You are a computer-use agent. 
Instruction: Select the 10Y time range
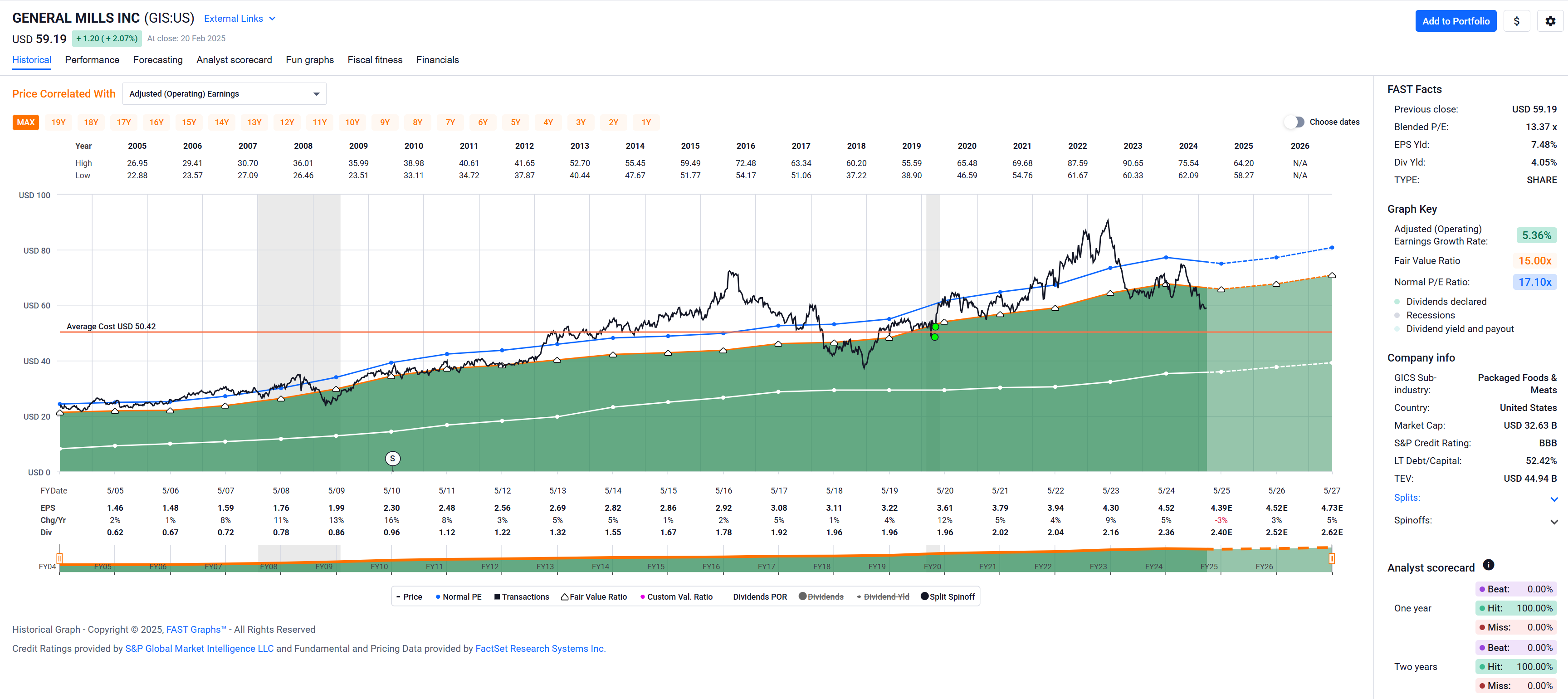[x=352, y=122]
